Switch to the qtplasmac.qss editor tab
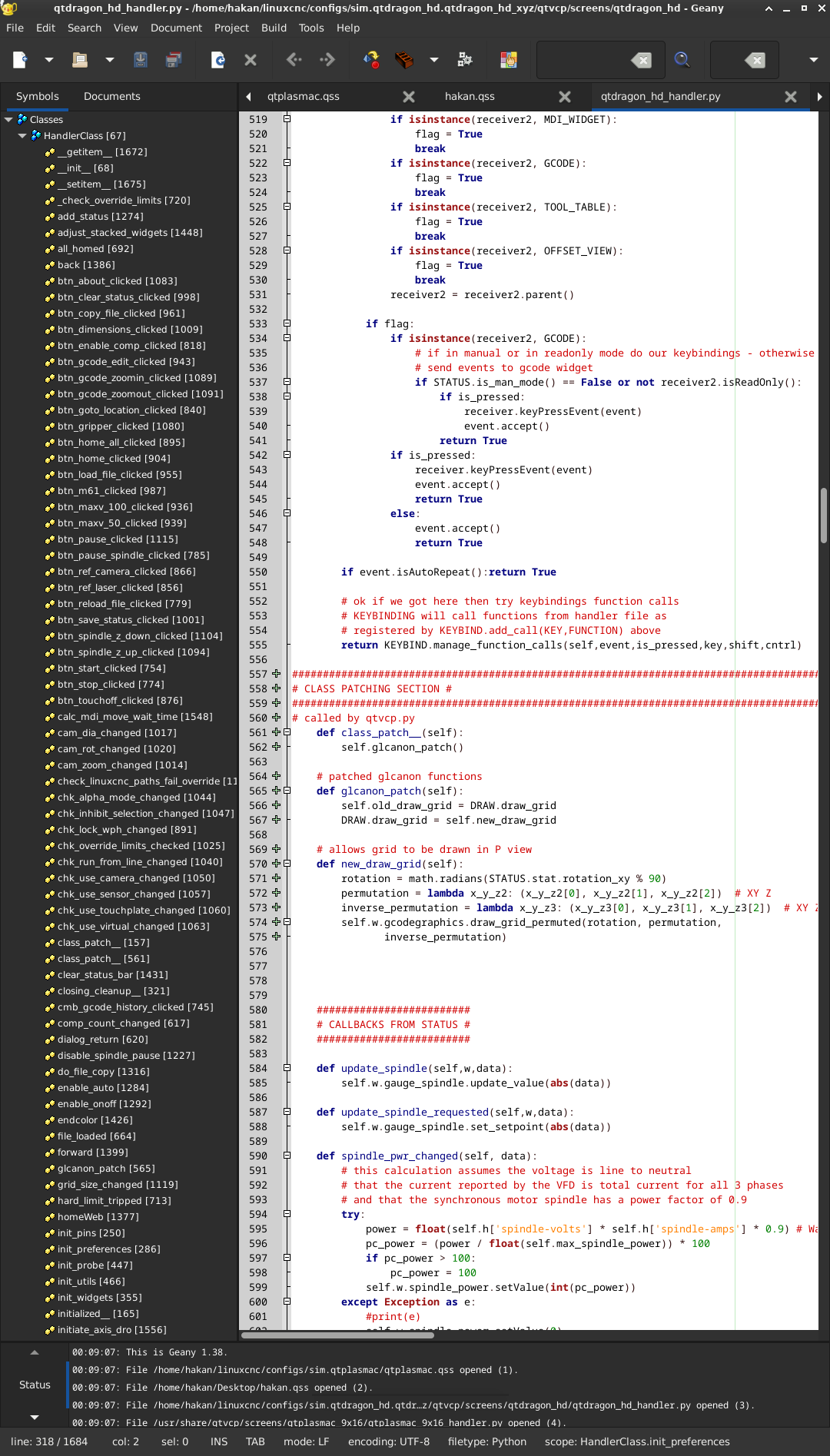Image resolution: width=830 pixels, height=1456 pixels. [x=304, y=96]
